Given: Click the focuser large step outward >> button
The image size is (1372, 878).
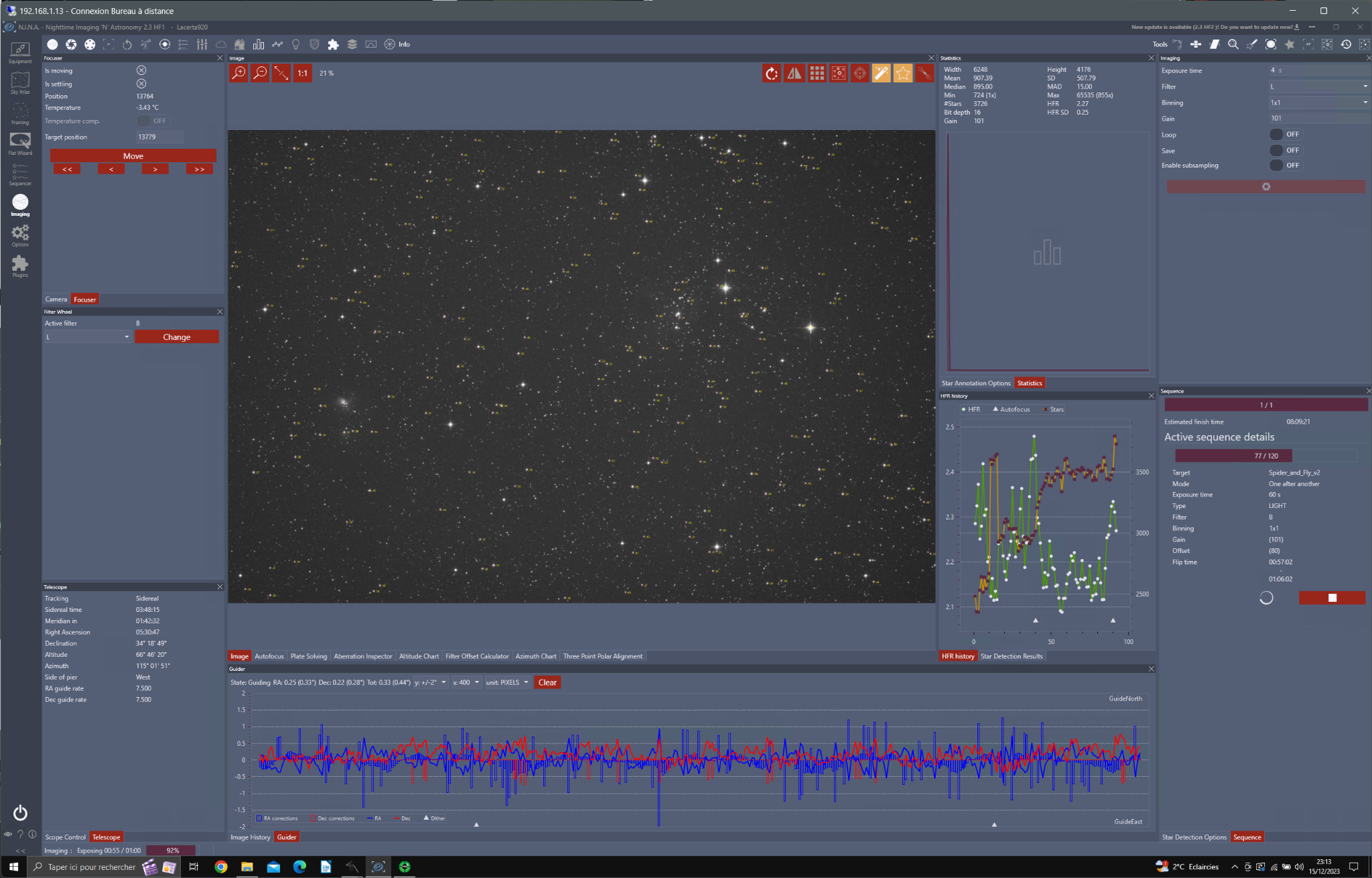Looking at the screenshot, I should pos(200,169).
